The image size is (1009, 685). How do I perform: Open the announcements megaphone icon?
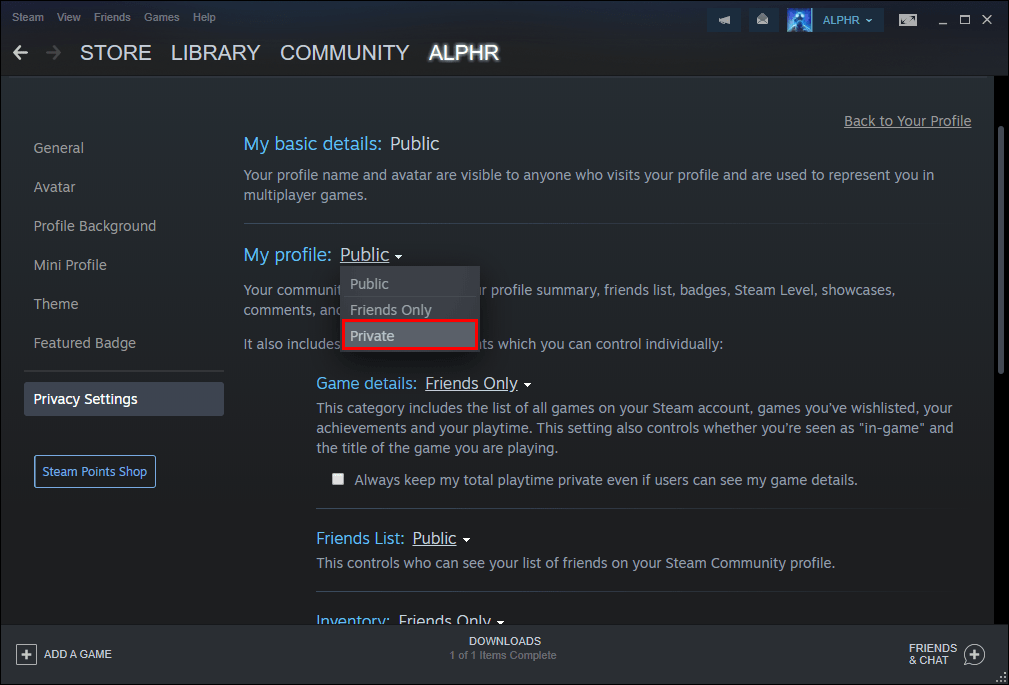click(724, 19)
